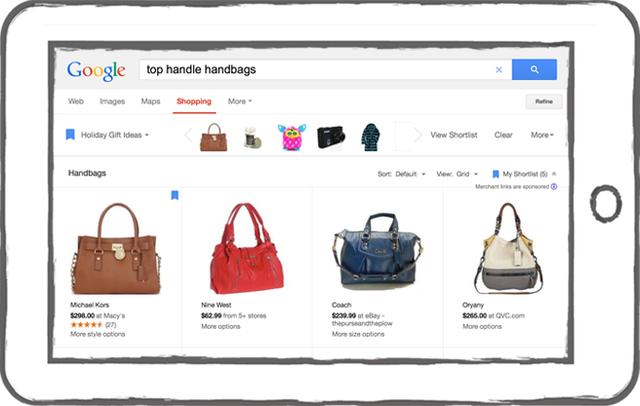Screen dimensions: 640x406
Task: Open the Holiday Gift Ideas dropdown
Action: 115,135
